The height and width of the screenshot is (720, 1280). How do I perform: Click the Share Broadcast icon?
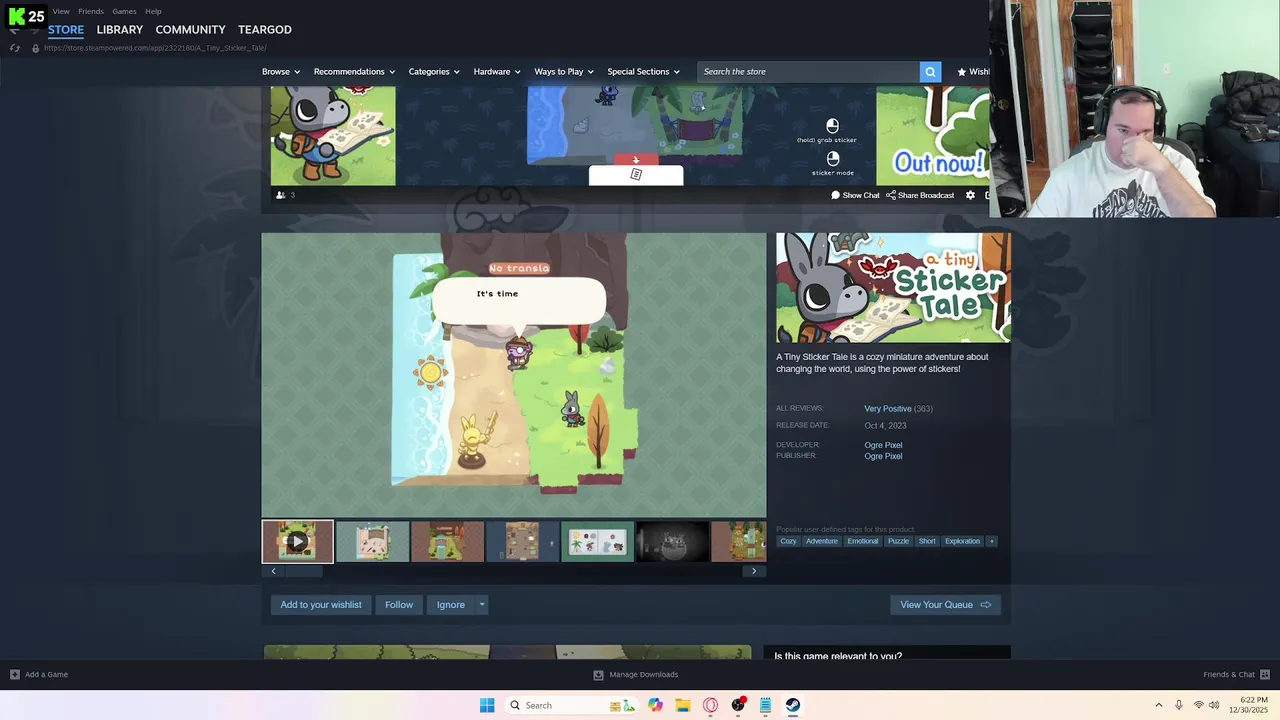891,195
